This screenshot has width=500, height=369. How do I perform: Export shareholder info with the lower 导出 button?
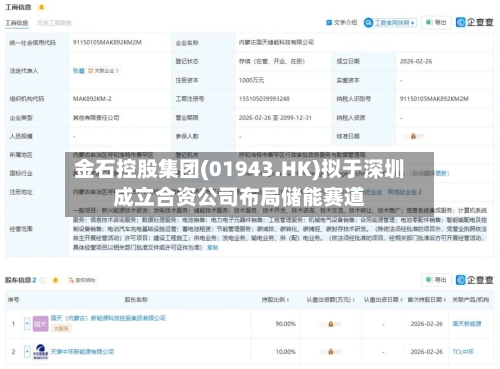tap(436, 280)
